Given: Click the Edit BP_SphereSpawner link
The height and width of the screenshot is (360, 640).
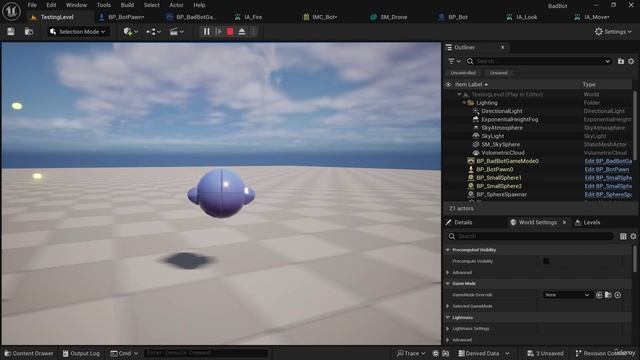Looking at the screenshot, I should [x=608, y=195].
